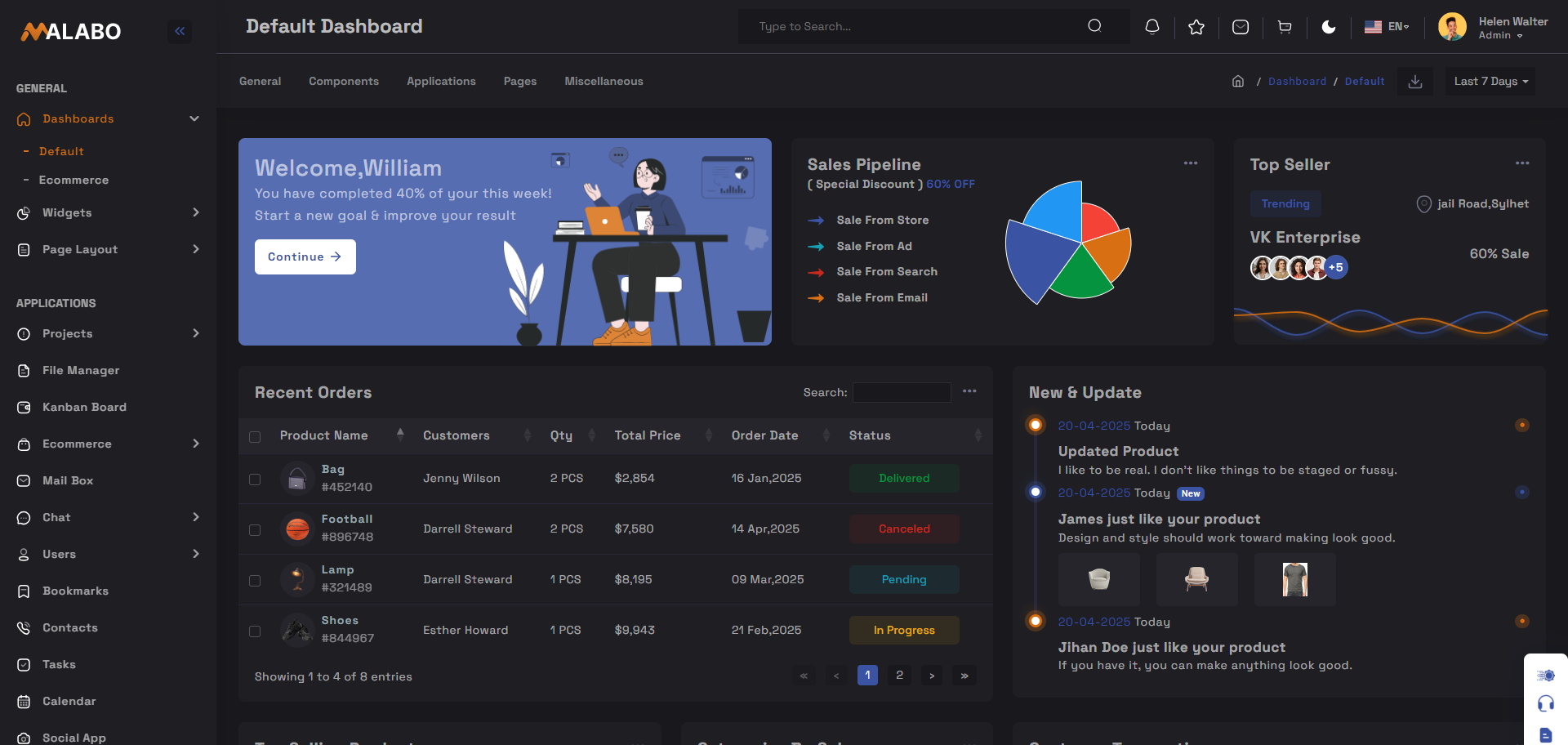1568x745 pixels.
Task: Open the EN language dropdown
Action: click(1387, 27)
